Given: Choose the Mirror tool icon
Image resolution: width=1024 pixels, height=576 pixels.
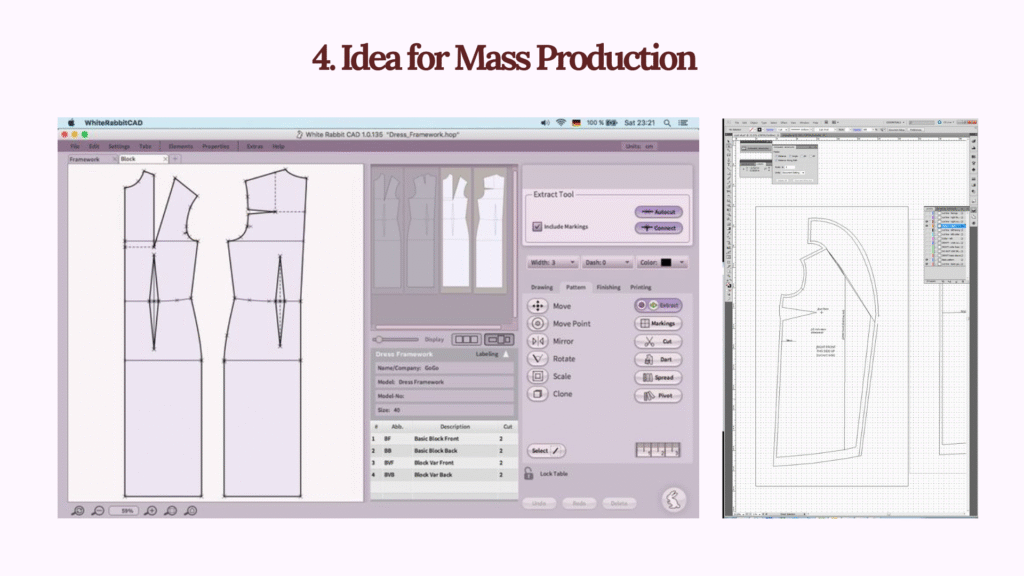Looking at the screenshot, I should click(x=537, y=341).
